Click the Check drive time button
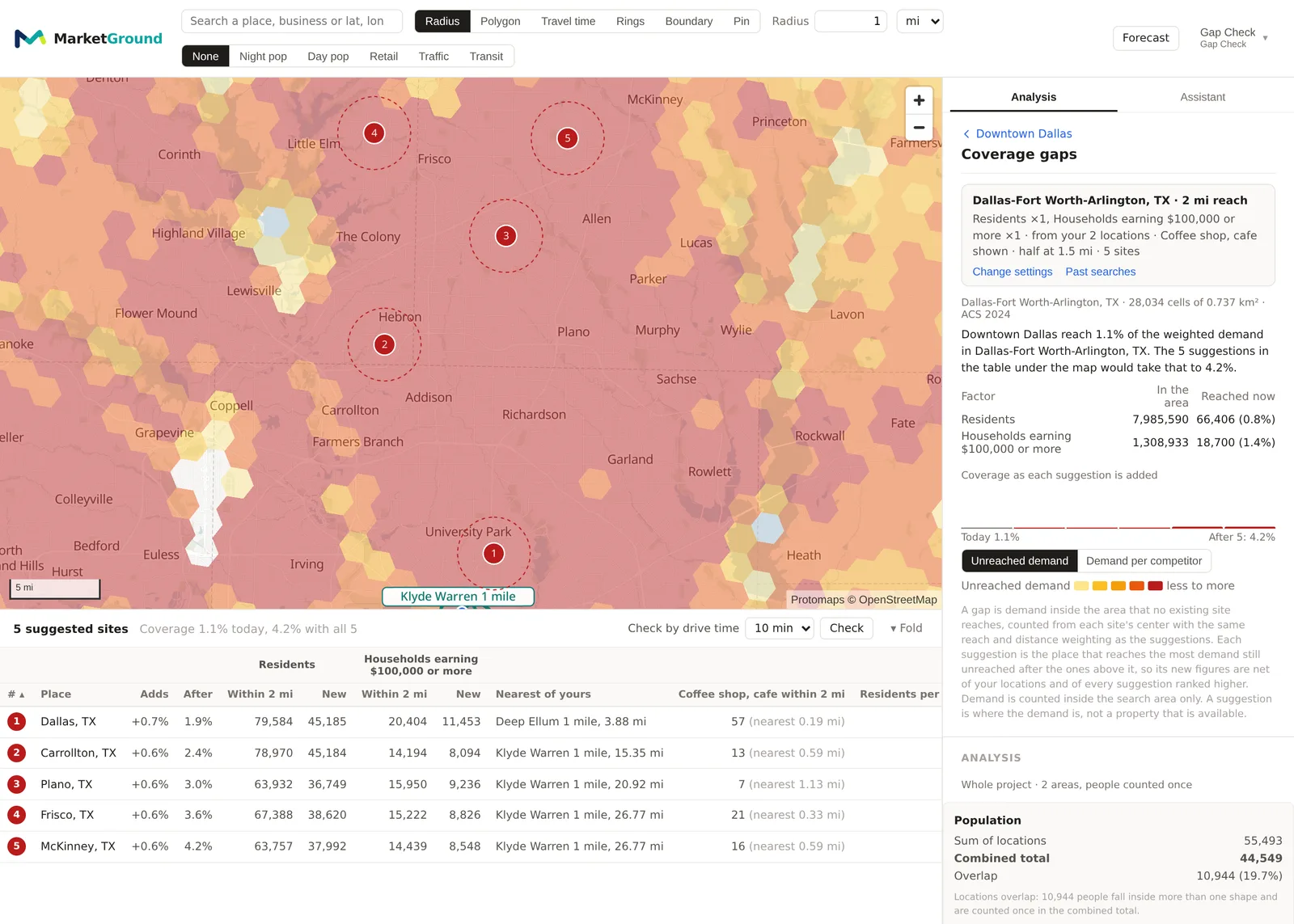The width and height of the screenshot is (1294, 924). [846, 628]
